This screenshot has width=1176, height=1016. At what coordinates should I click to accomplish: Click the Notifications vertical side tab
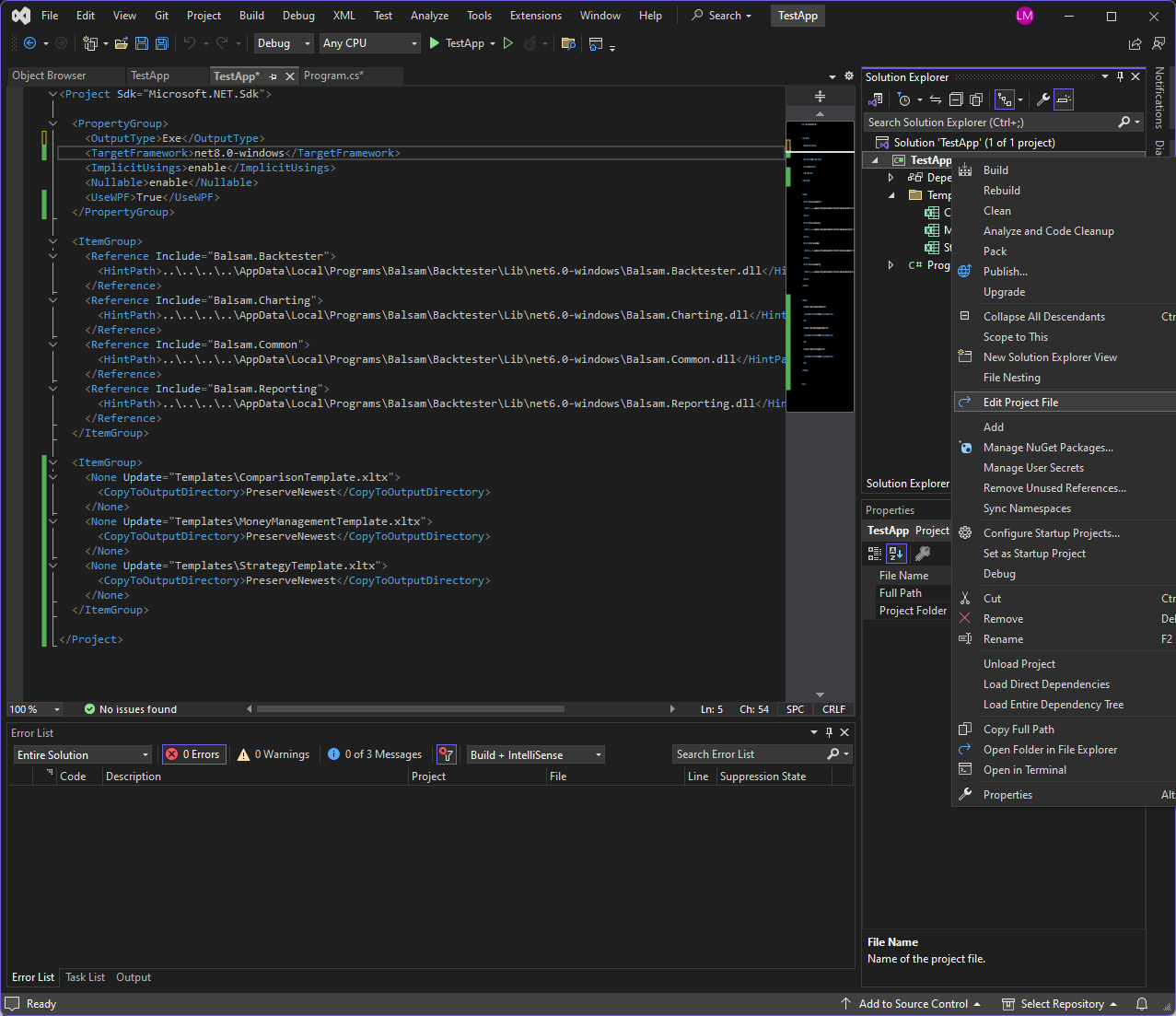pos(1159,97)
